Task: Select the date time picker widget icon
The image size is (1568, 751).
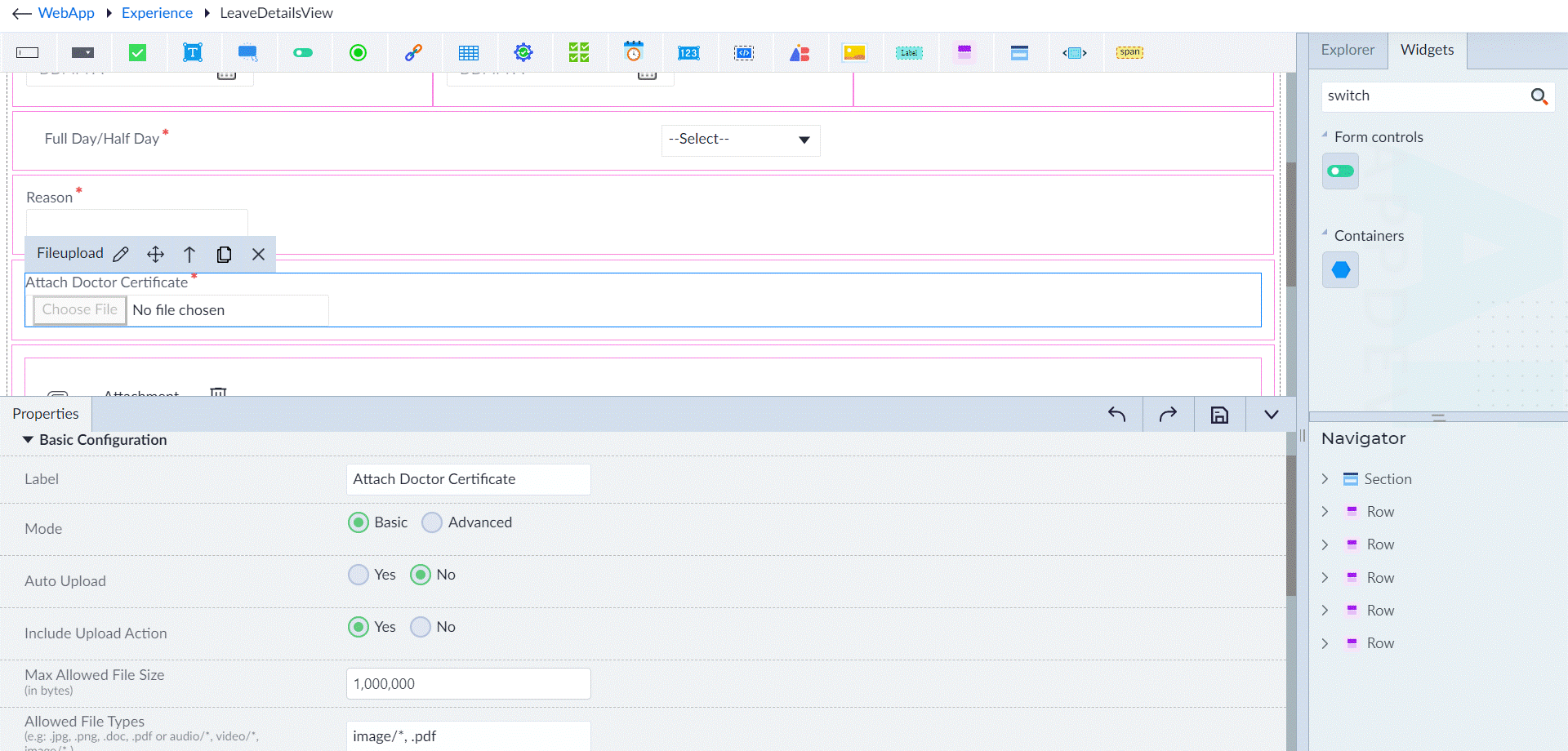Action: [634, 52]
